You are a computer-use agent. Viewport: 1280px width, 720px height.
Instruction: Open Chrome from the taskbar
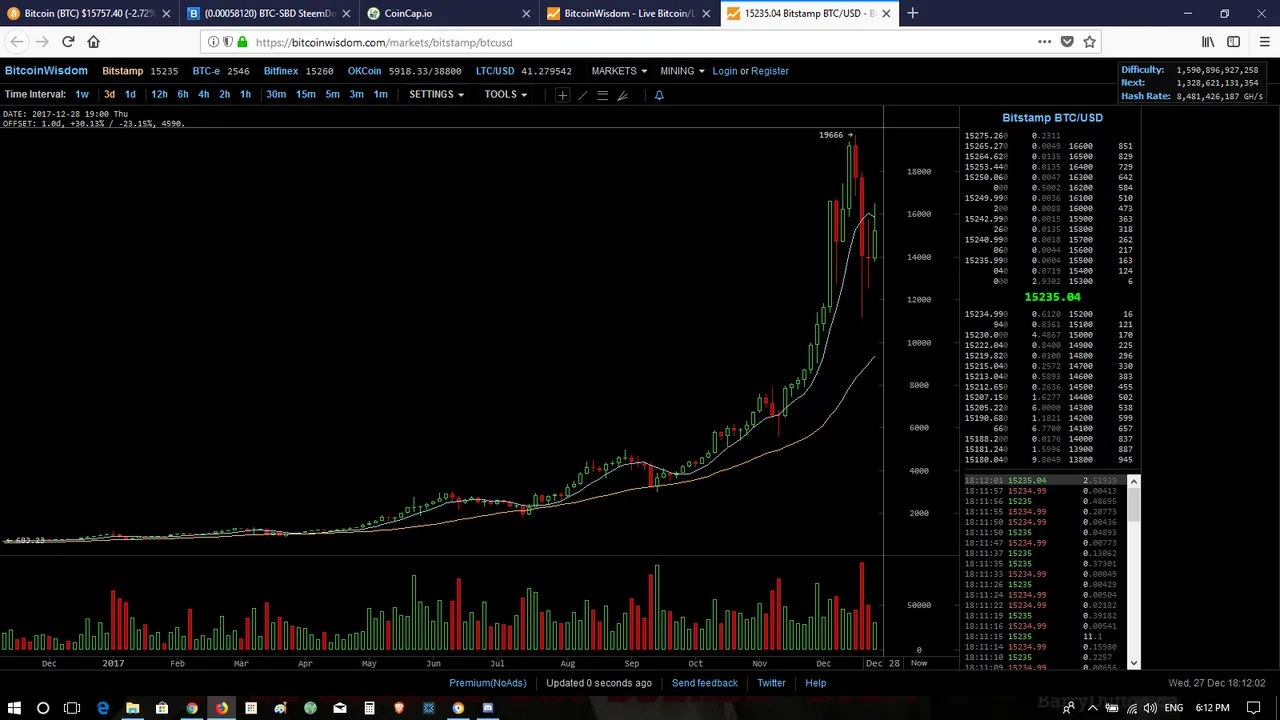click(x=191, y=708)
